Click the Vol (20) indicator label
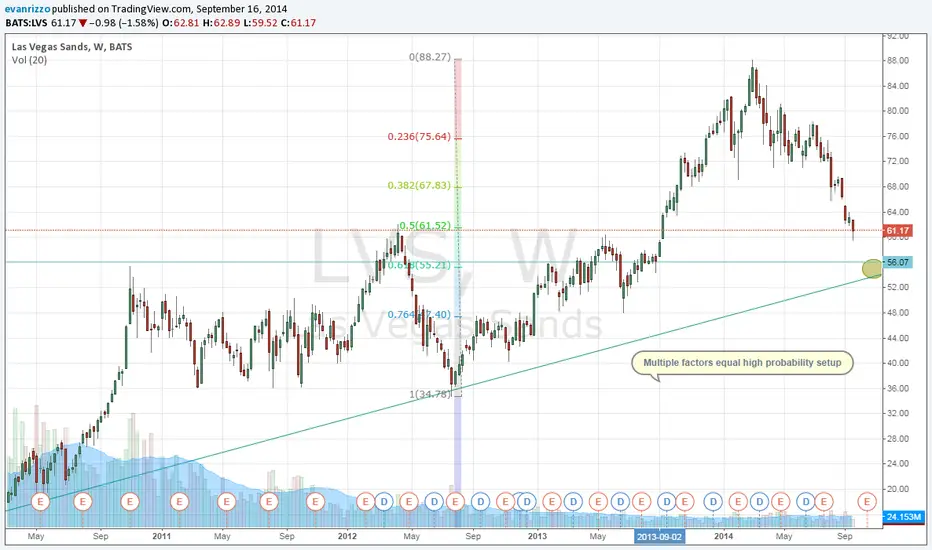932x550 pixels. [x=29, y=60]
